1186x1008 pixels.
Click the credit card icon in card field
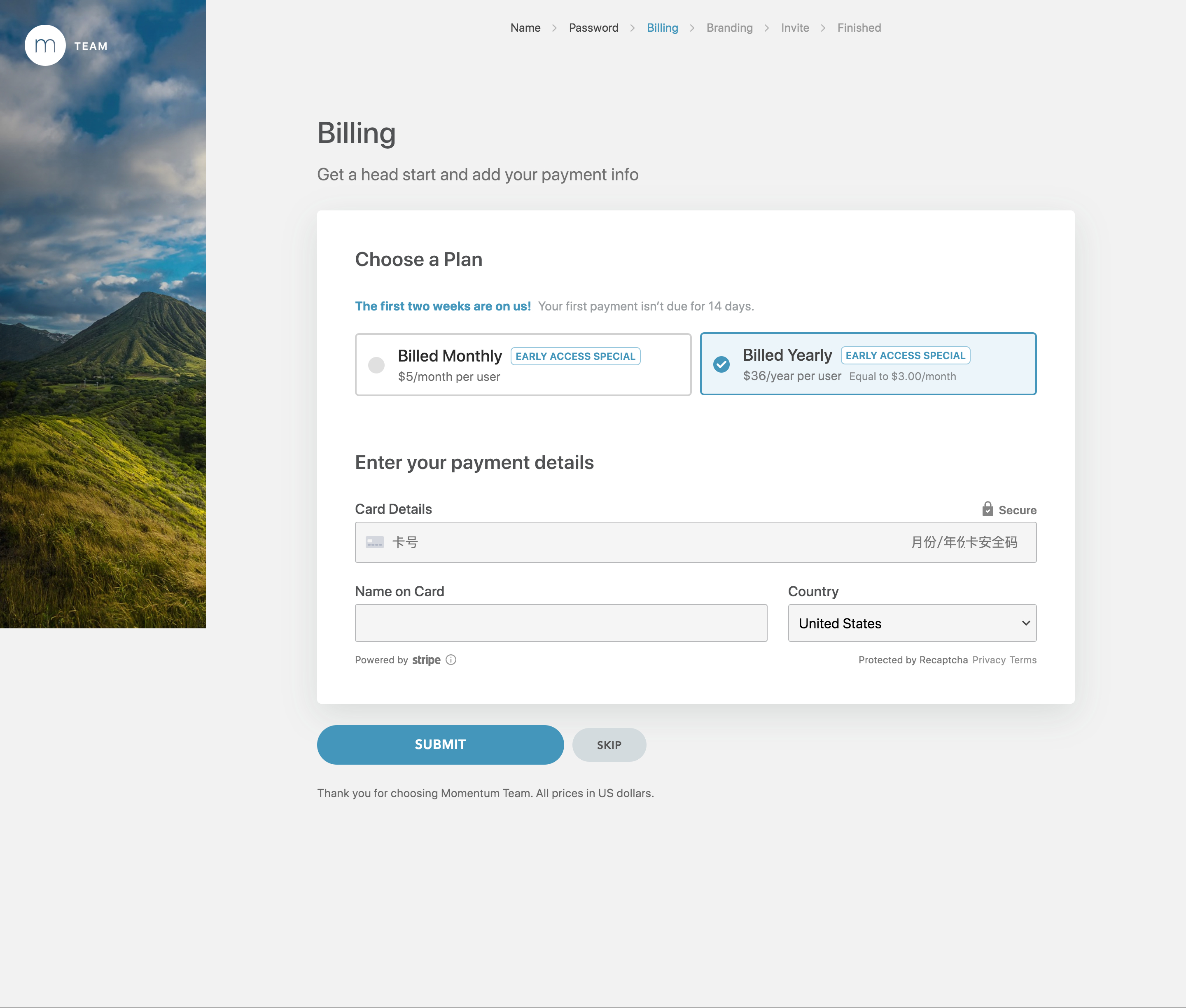[375, 542]
